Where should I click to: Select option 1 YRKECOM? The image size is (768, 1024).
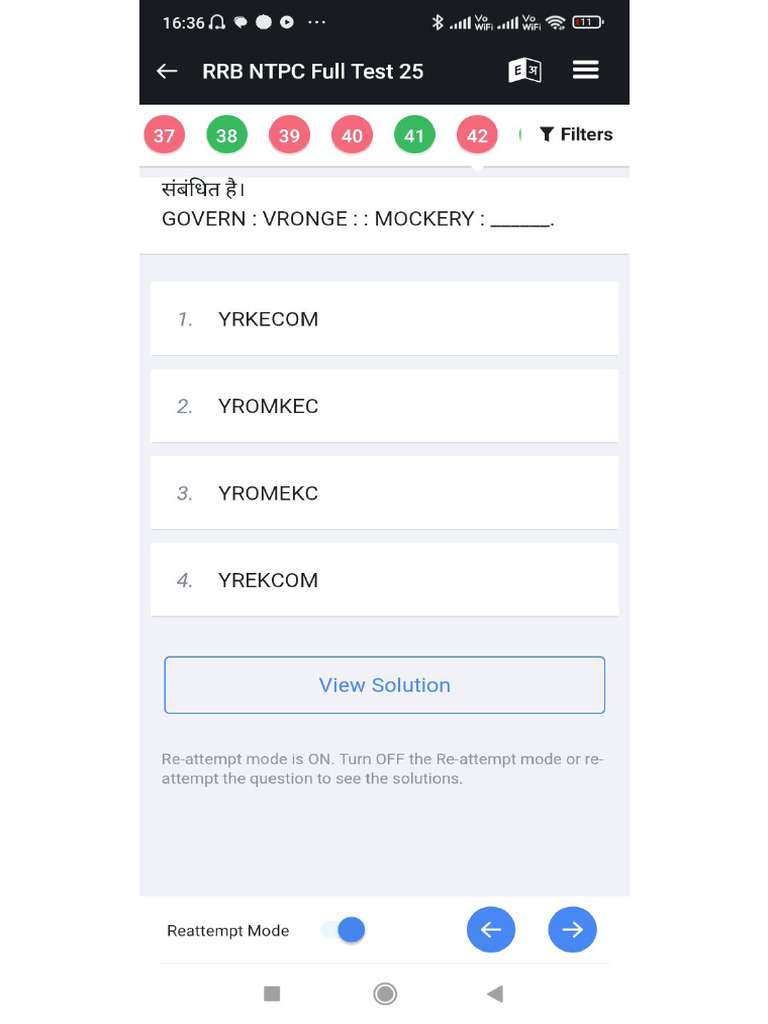tap(384, 319)
